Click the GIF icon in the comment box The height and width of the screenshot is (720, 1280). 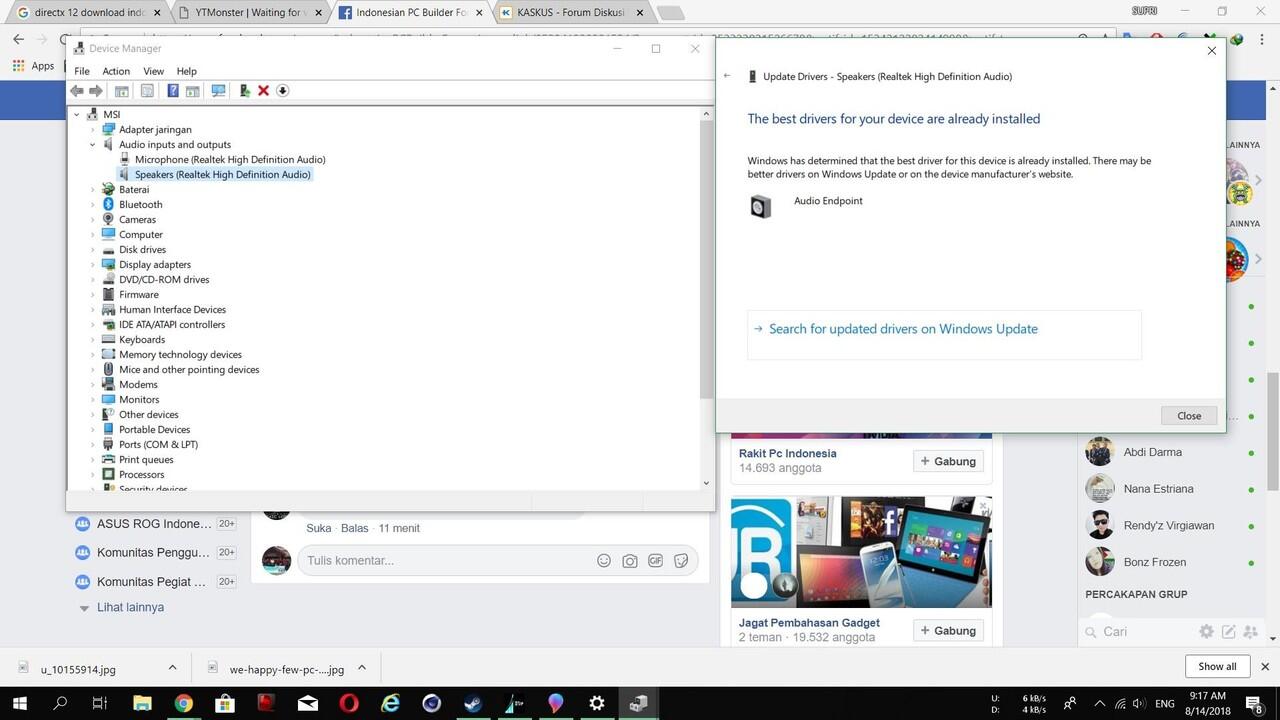(x=656, y=561)
